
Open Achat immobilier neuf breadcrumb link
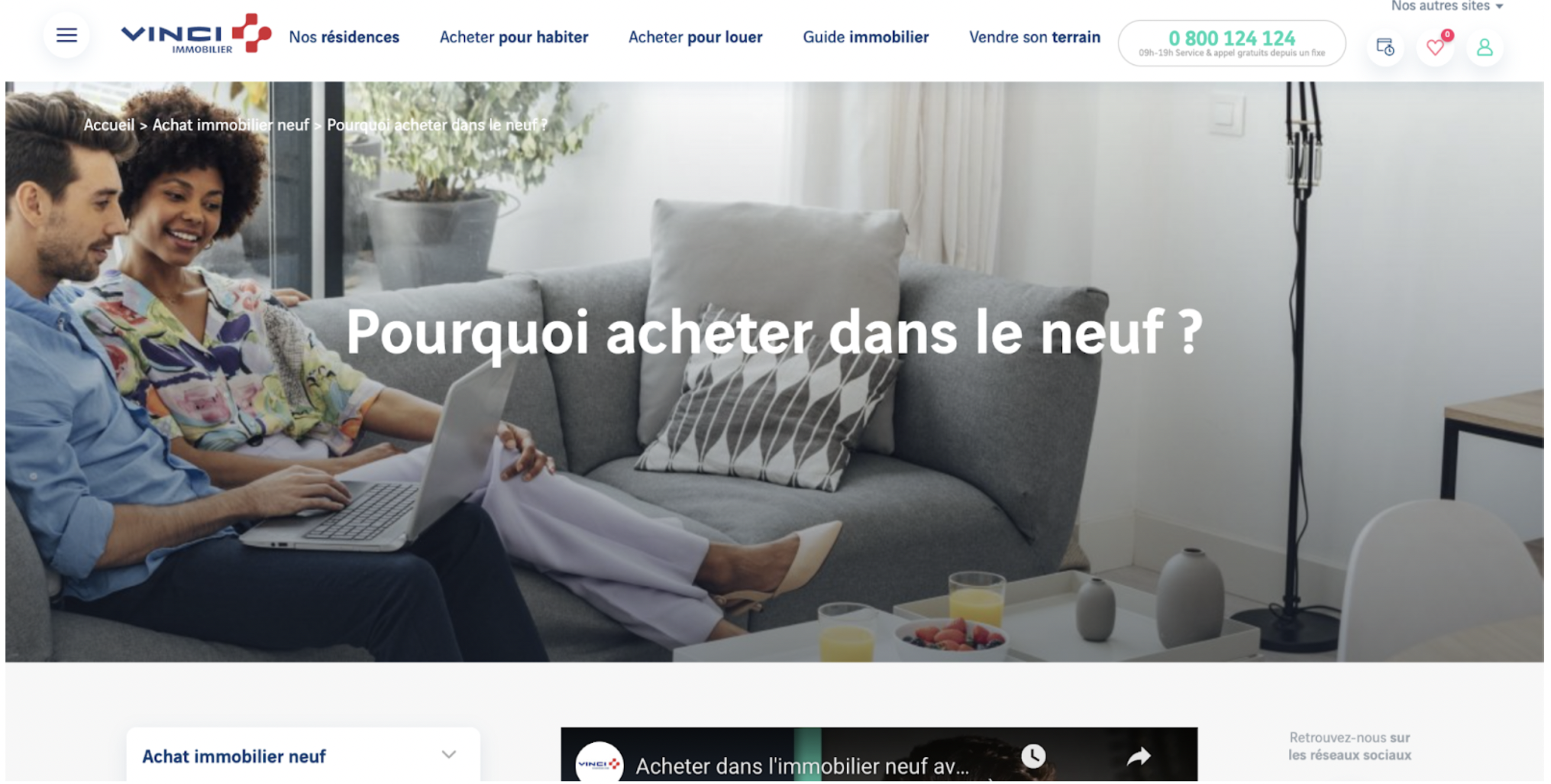pos(231,125)
